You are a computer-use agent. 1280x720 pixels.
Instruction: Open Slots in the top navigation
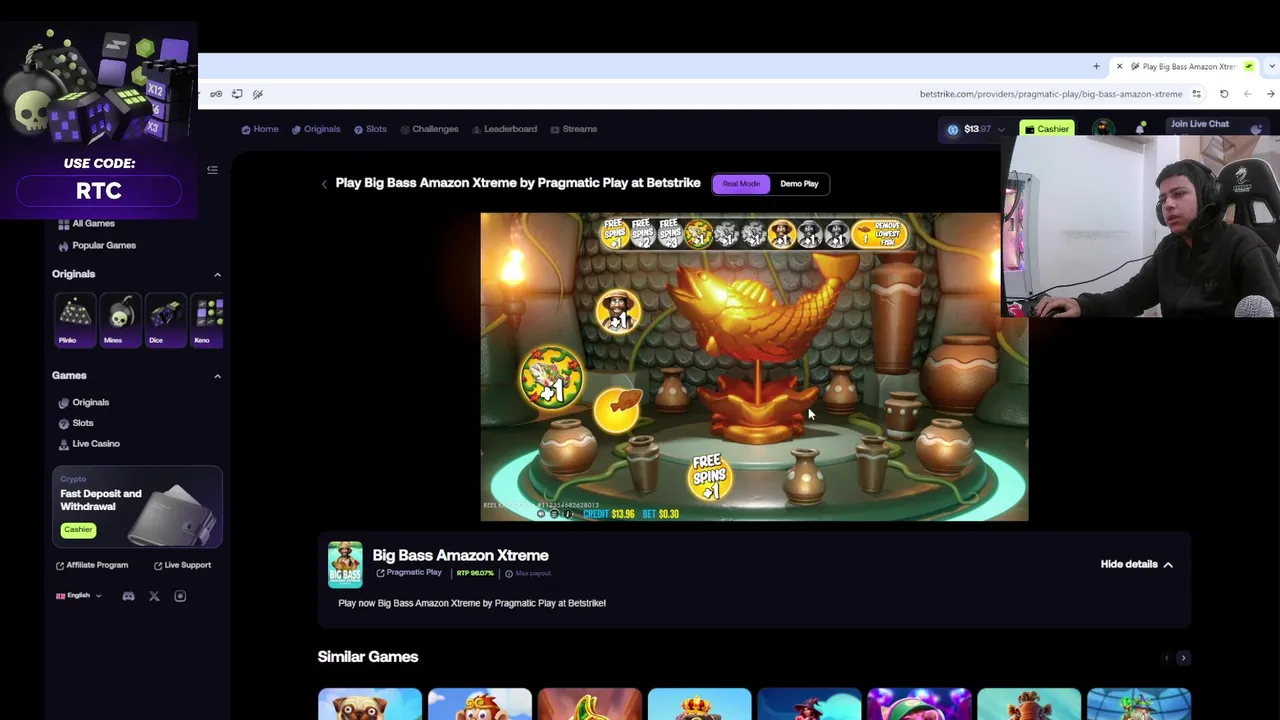pyautogui.click(x=370, y=129)
